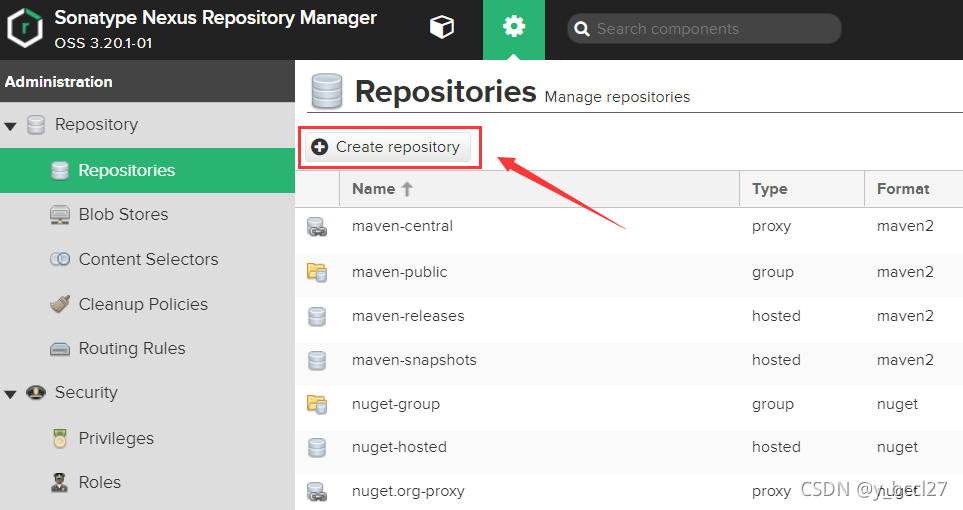Click the maven-snapshots hosted icon
Screen dimensions: 963x510
click(x=317, y=360)
